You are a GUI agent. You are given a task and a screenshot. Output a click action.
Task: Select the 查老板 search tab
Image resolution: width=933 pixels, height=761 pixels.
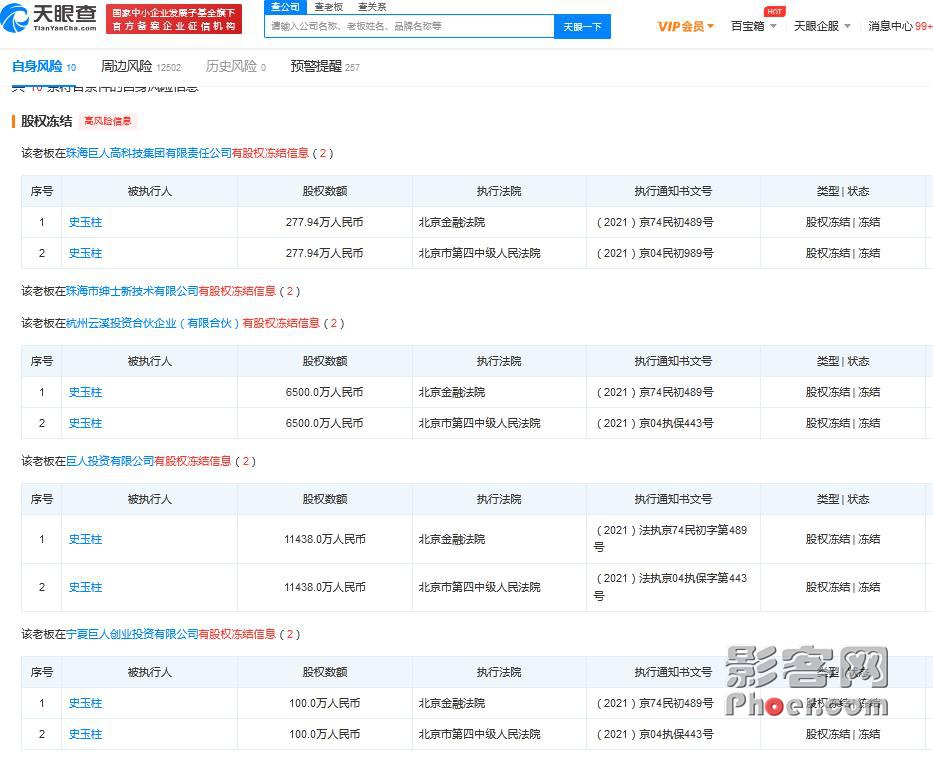point(329,7)
